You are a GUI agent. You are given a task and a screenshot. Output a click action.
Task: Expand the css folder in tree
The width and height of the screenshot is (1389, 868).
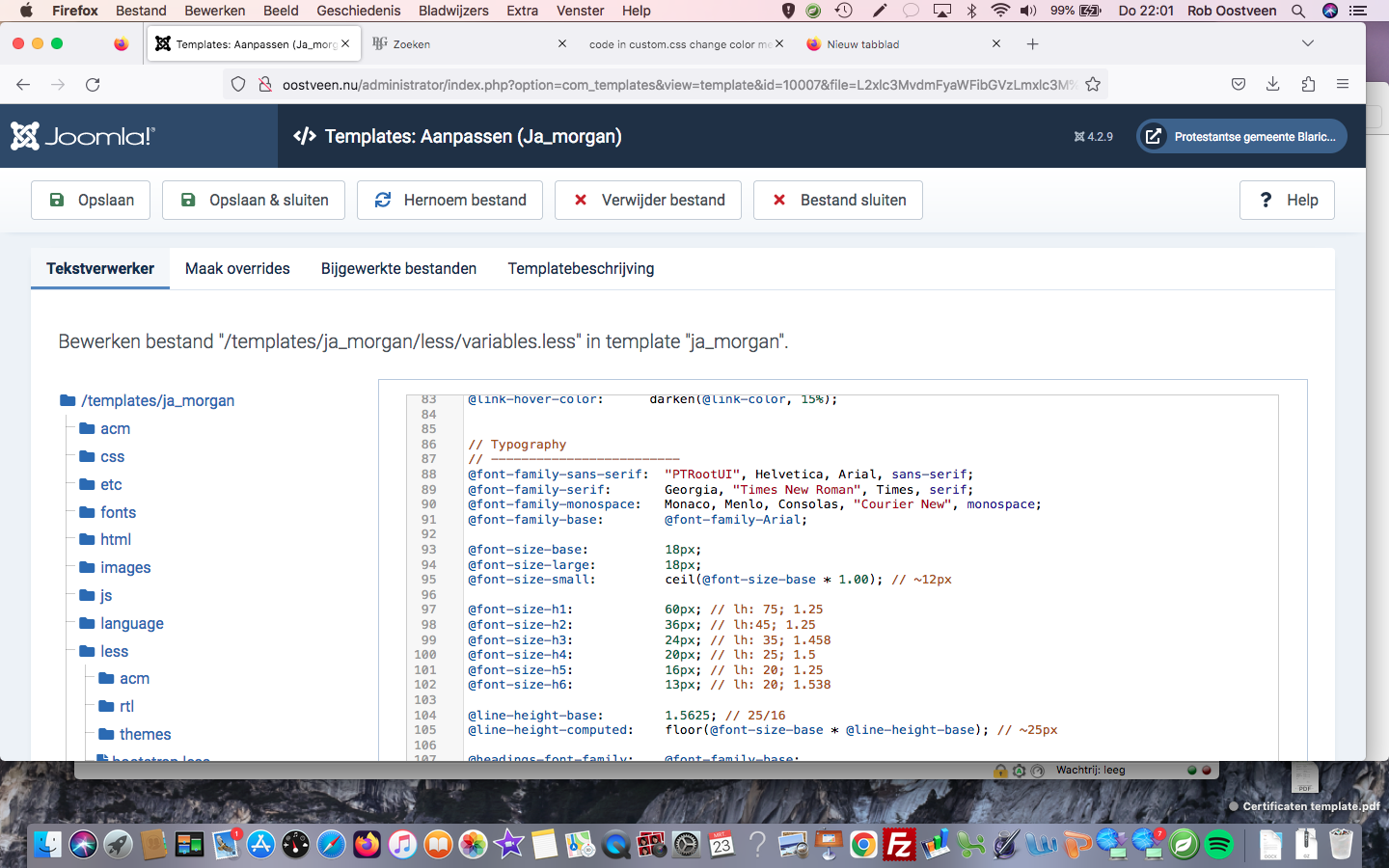pyautogui.click(x=112, y=457)
